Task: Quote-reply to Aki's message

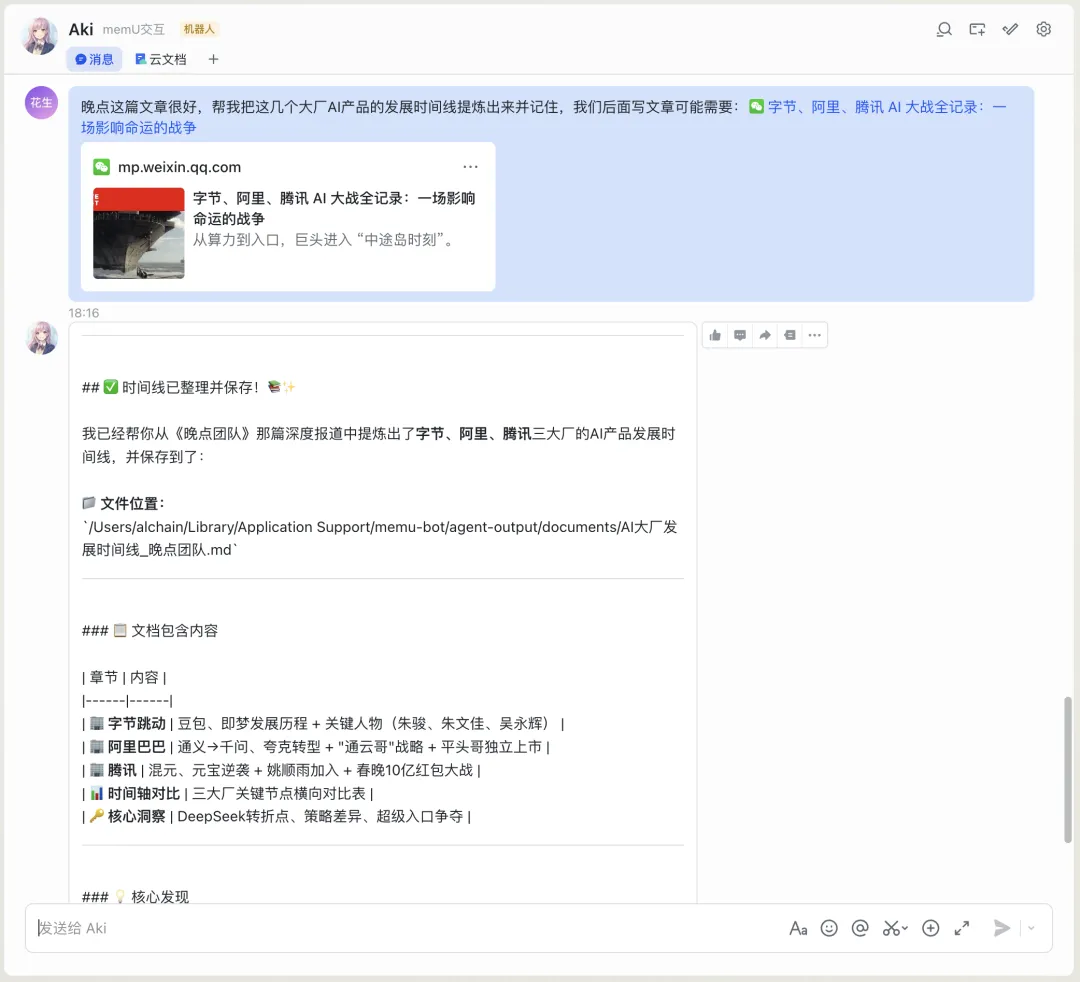Action: click(x=789, y=335)
